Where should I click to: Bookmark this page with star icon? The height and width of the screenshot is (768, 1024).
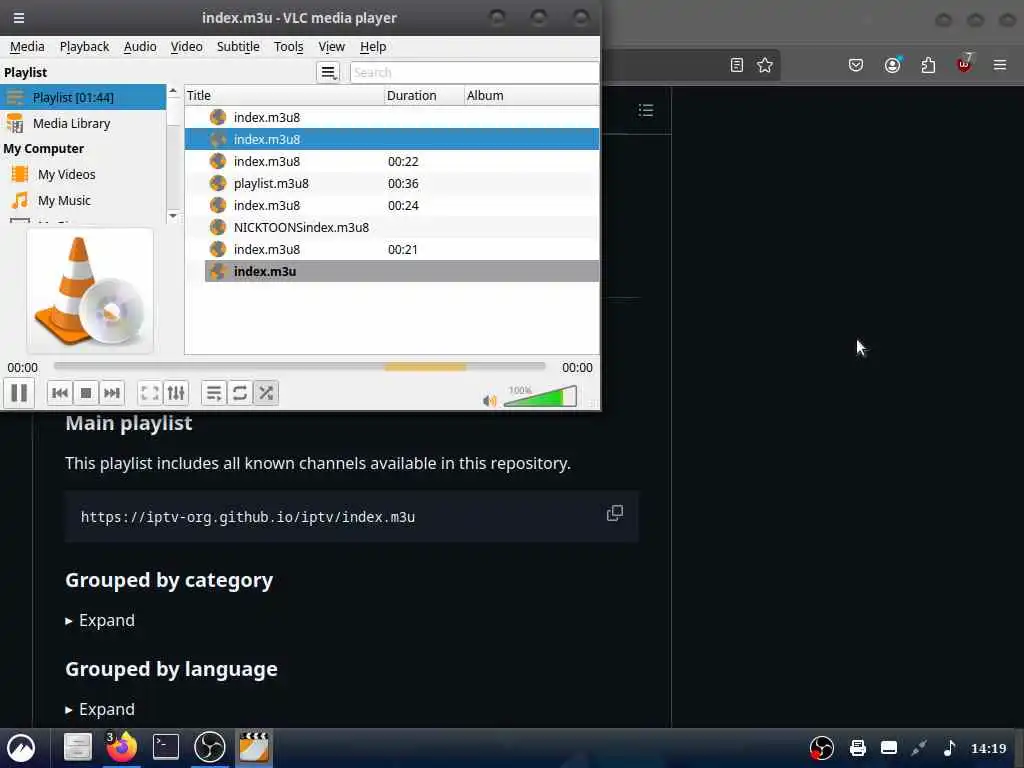point(765,65)
